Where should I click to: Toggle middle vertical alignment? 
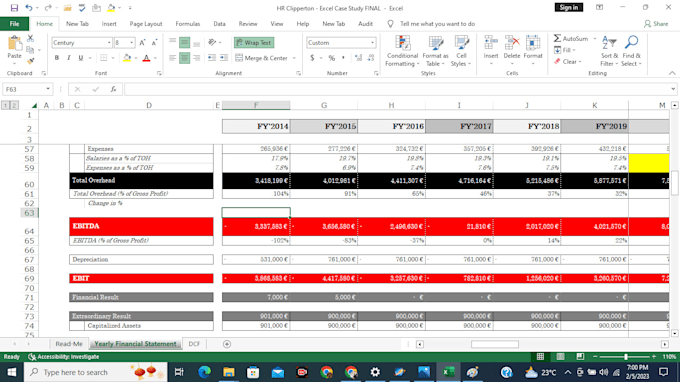pyautogui.click(x=184, y=42)
